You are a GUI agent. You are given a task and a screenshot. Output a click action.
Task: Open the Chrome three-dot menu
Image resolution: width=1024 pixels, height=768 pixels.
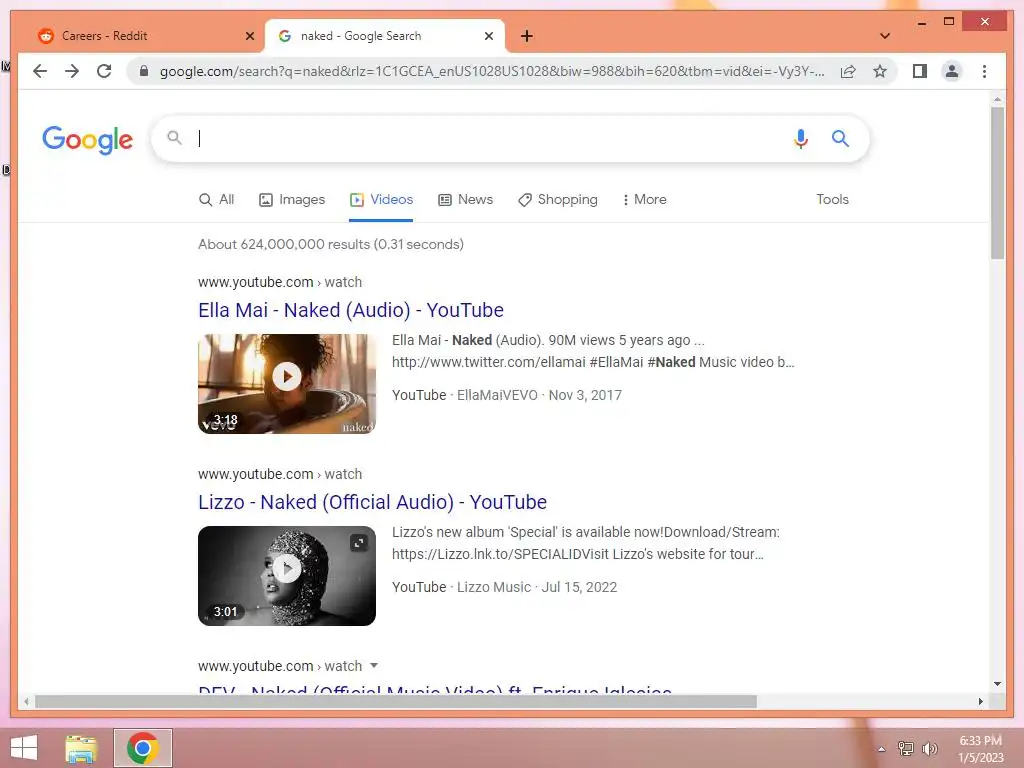click(984, 71)
